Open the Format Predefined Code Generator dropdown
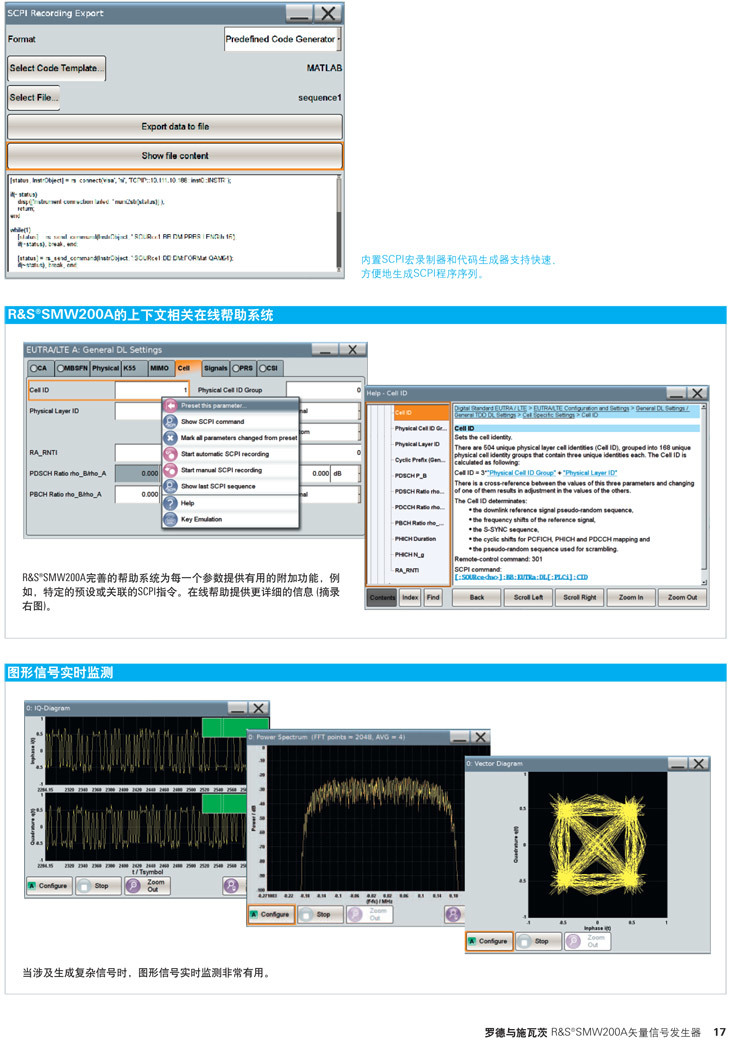 click(x=283, y=39)
